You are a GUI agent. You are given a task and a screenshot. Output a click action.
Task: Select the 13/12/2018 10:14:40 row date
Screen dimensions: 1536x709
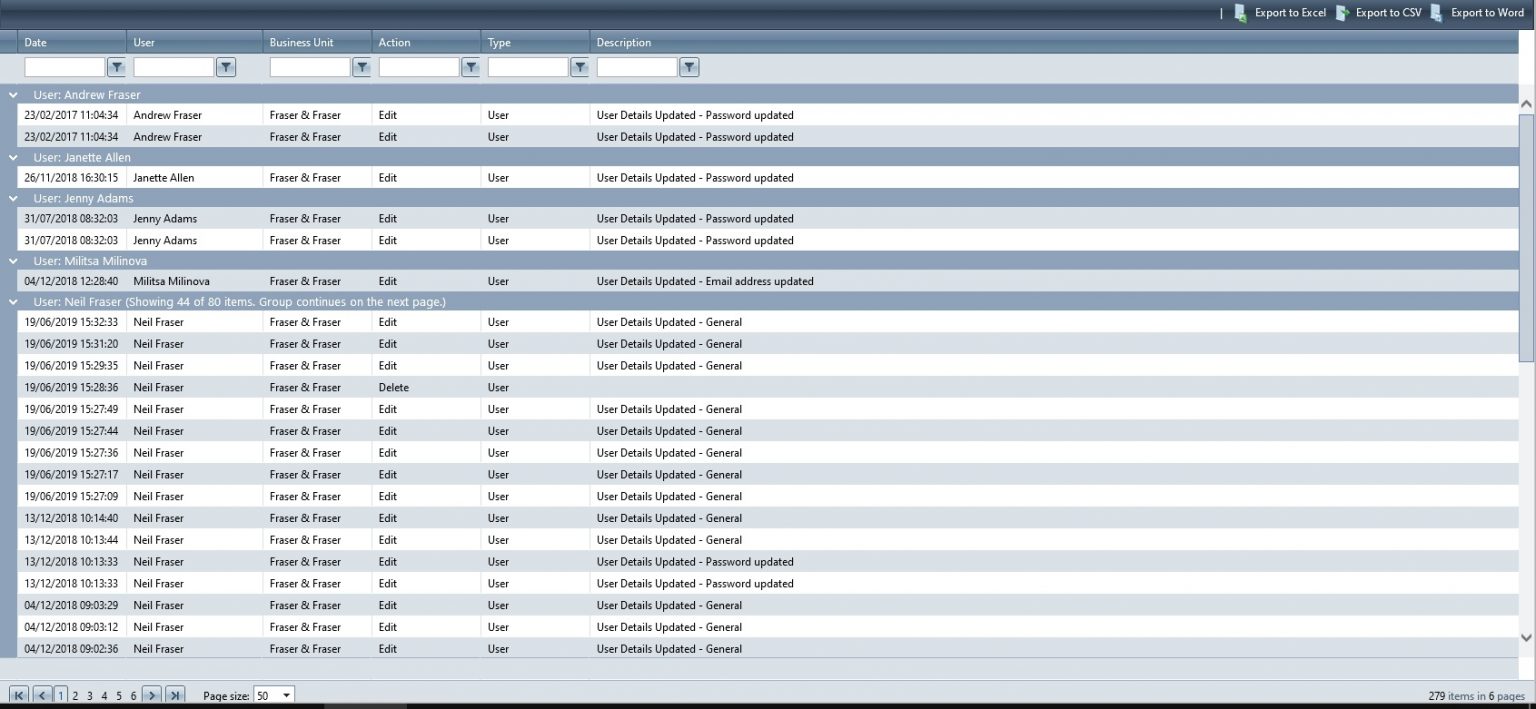tap(71, 518)
